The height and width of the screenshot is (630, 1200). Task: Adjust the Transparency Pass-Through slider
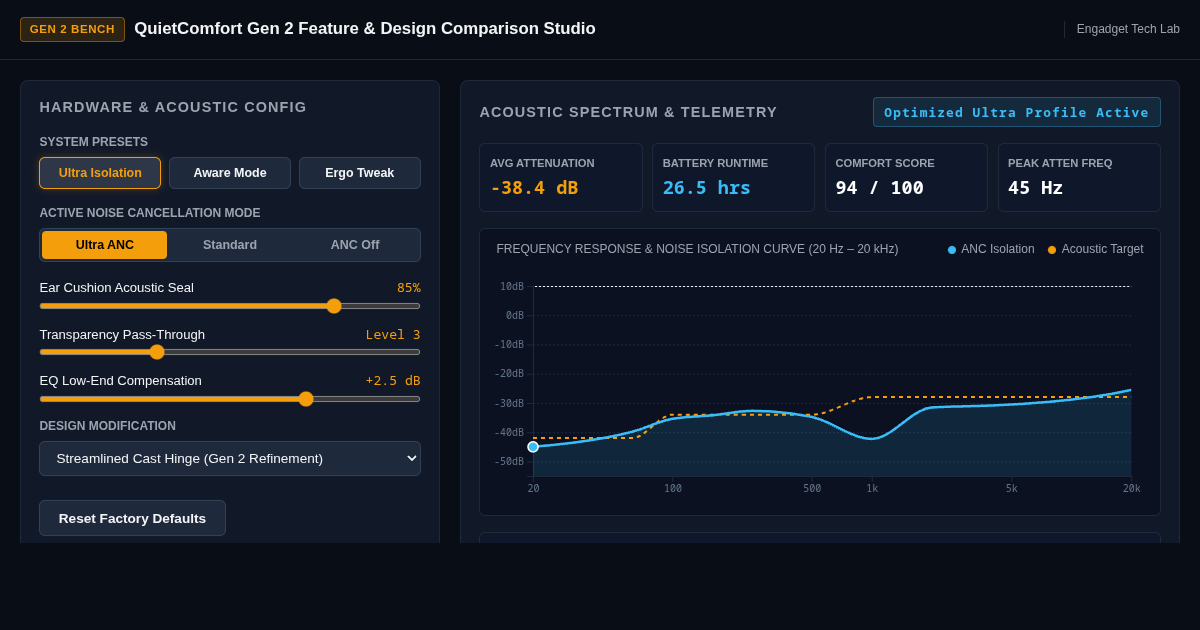click(x=230, y=352)
